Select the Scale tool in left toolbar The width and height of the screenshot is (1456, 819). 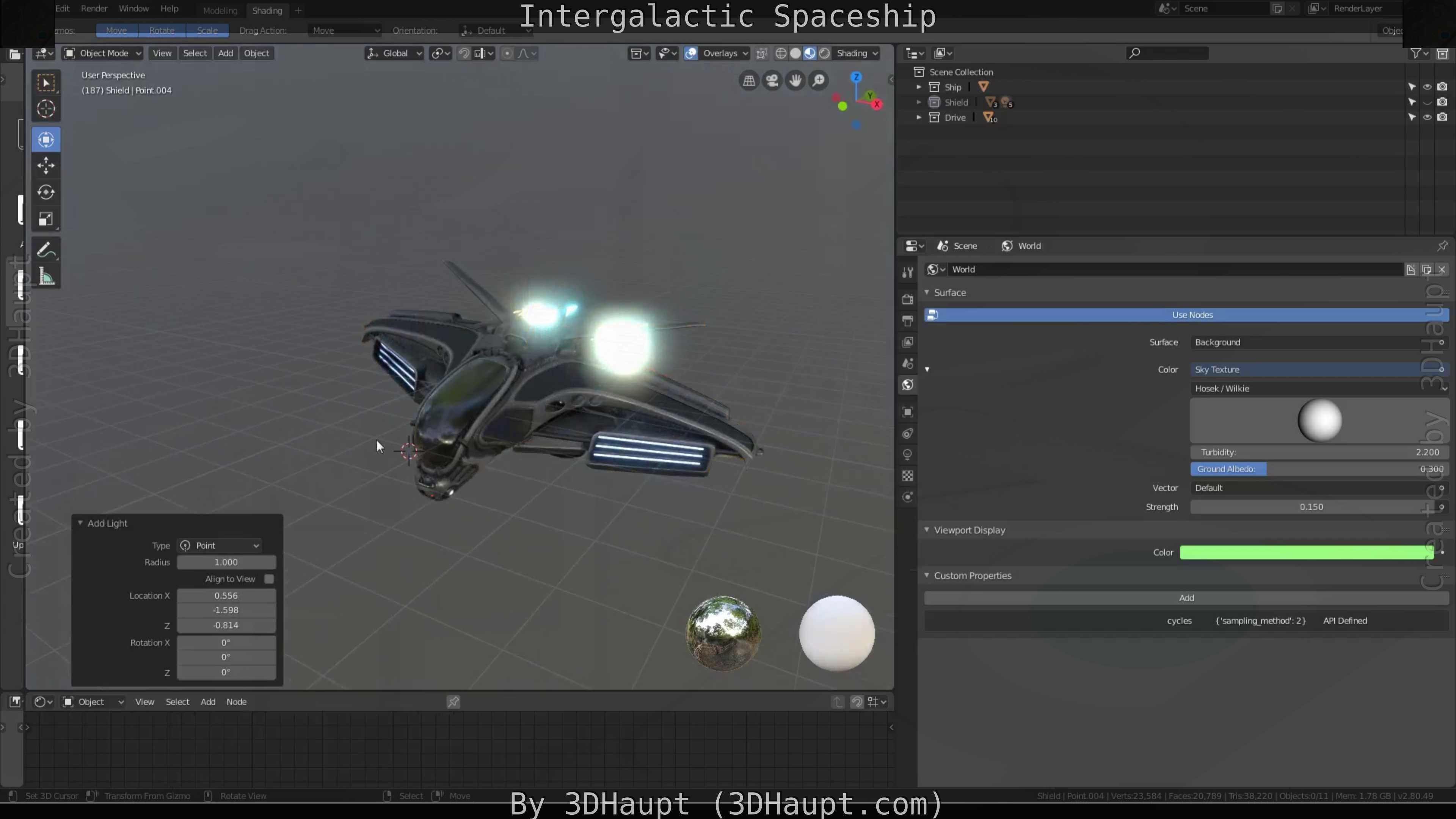coord(46,219)
